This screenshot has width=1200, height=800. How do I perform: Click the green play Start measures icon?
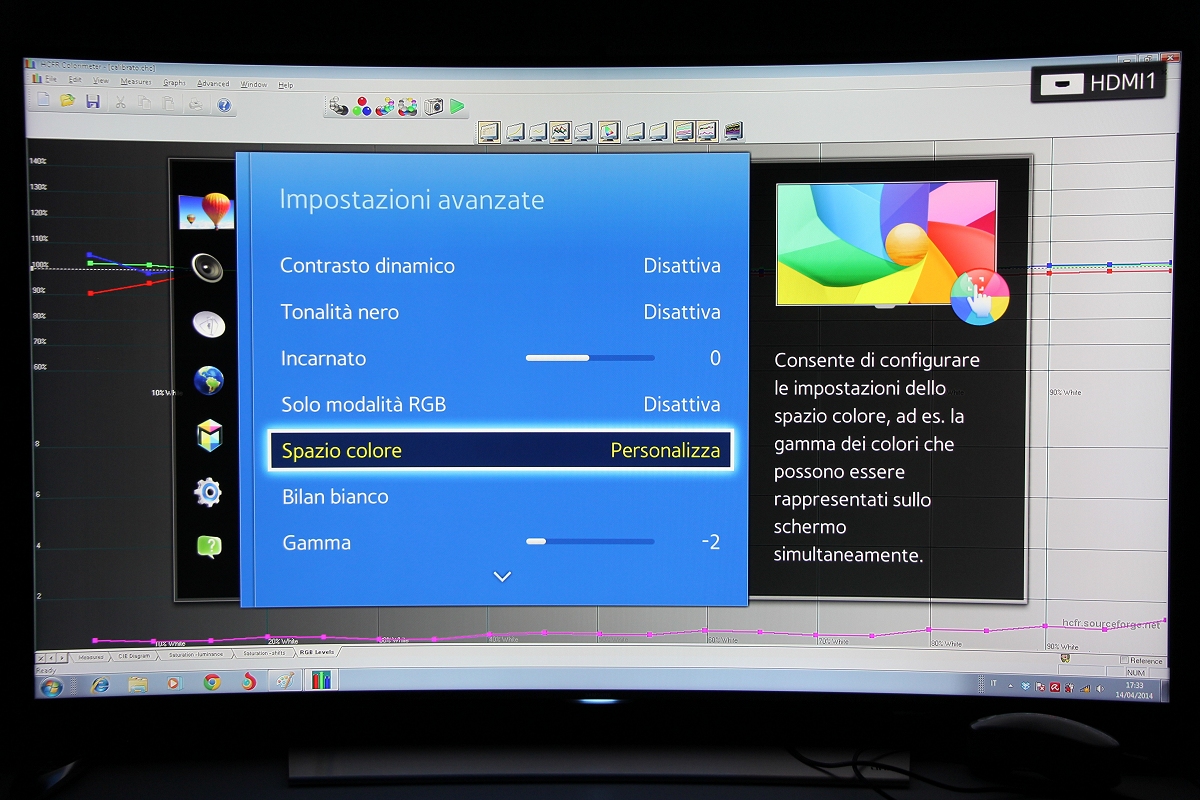click(x=457, y=106)
